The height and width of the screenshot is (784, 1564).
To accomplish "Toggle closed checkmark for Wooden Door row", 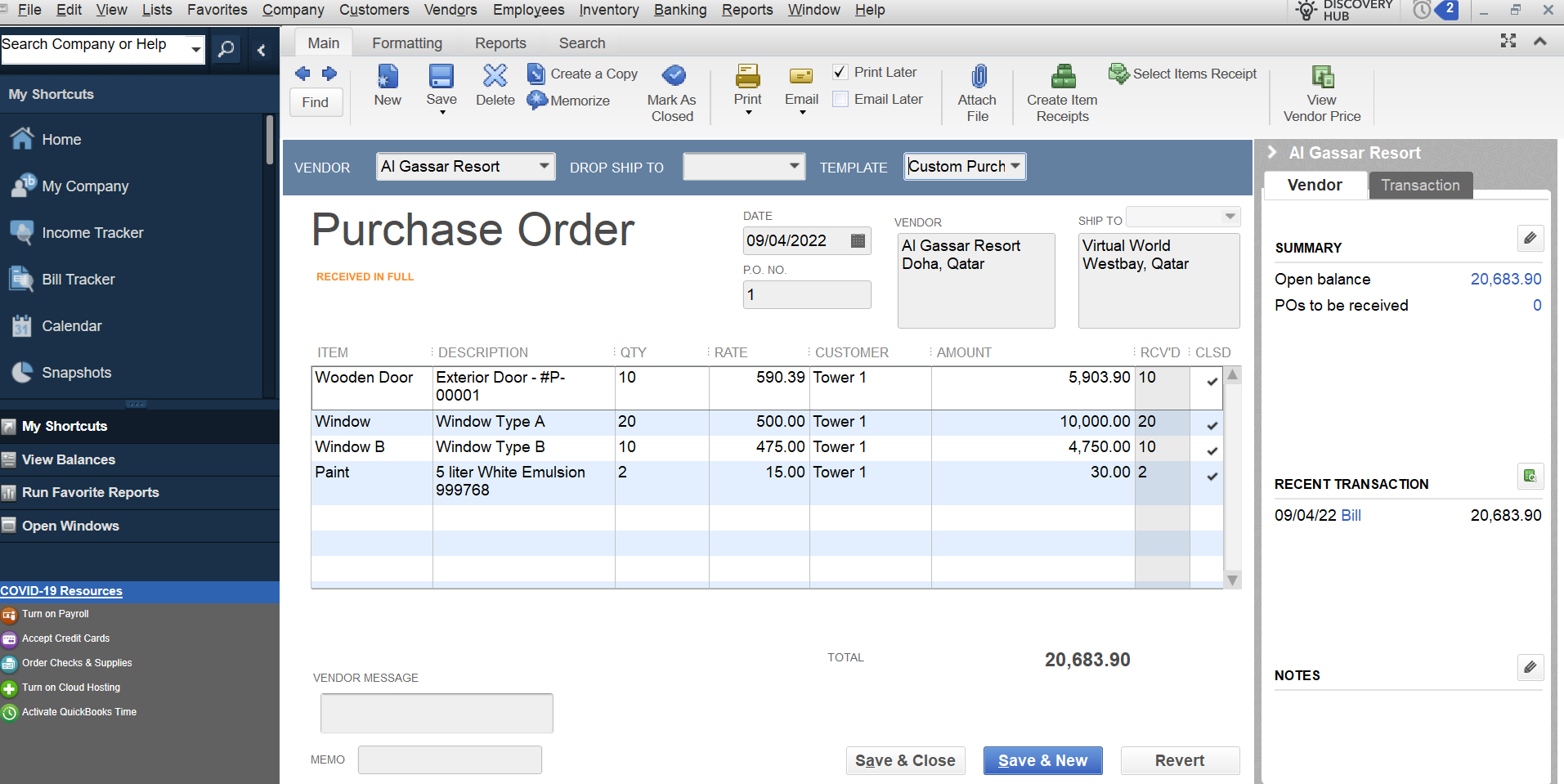I will (x=1212, y=381).
